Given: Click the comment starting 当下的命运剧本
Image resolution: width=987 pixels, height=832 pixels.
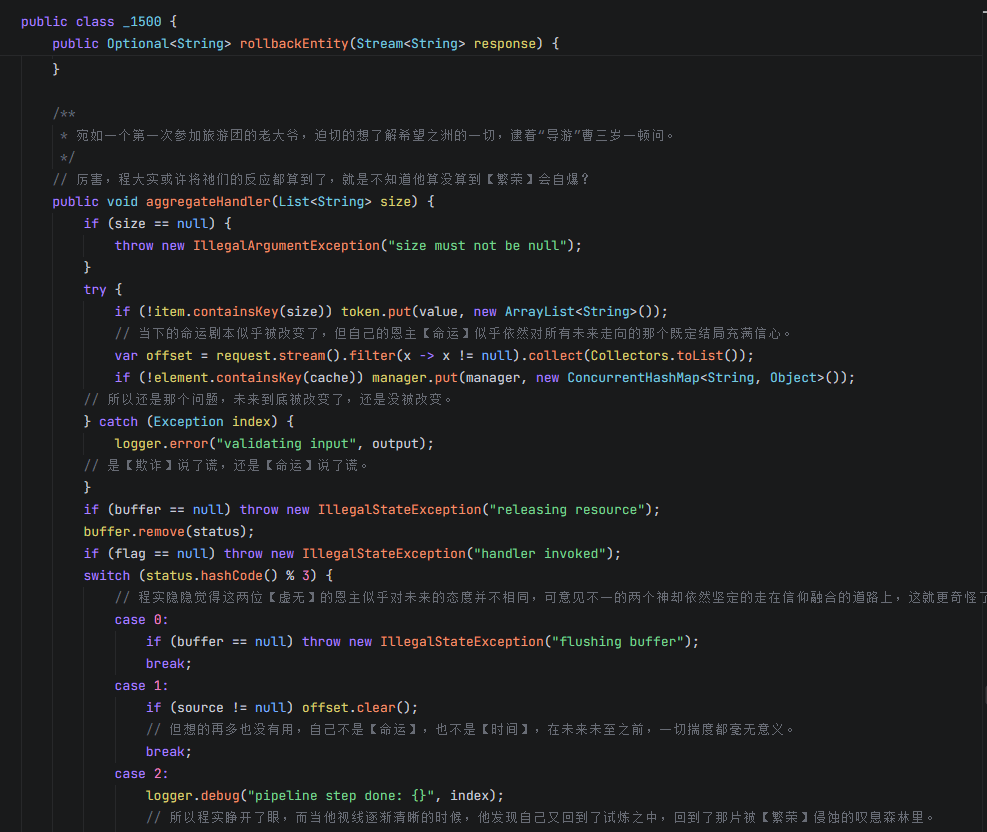Looking at the screenshot, I should (x=453, y=334).
